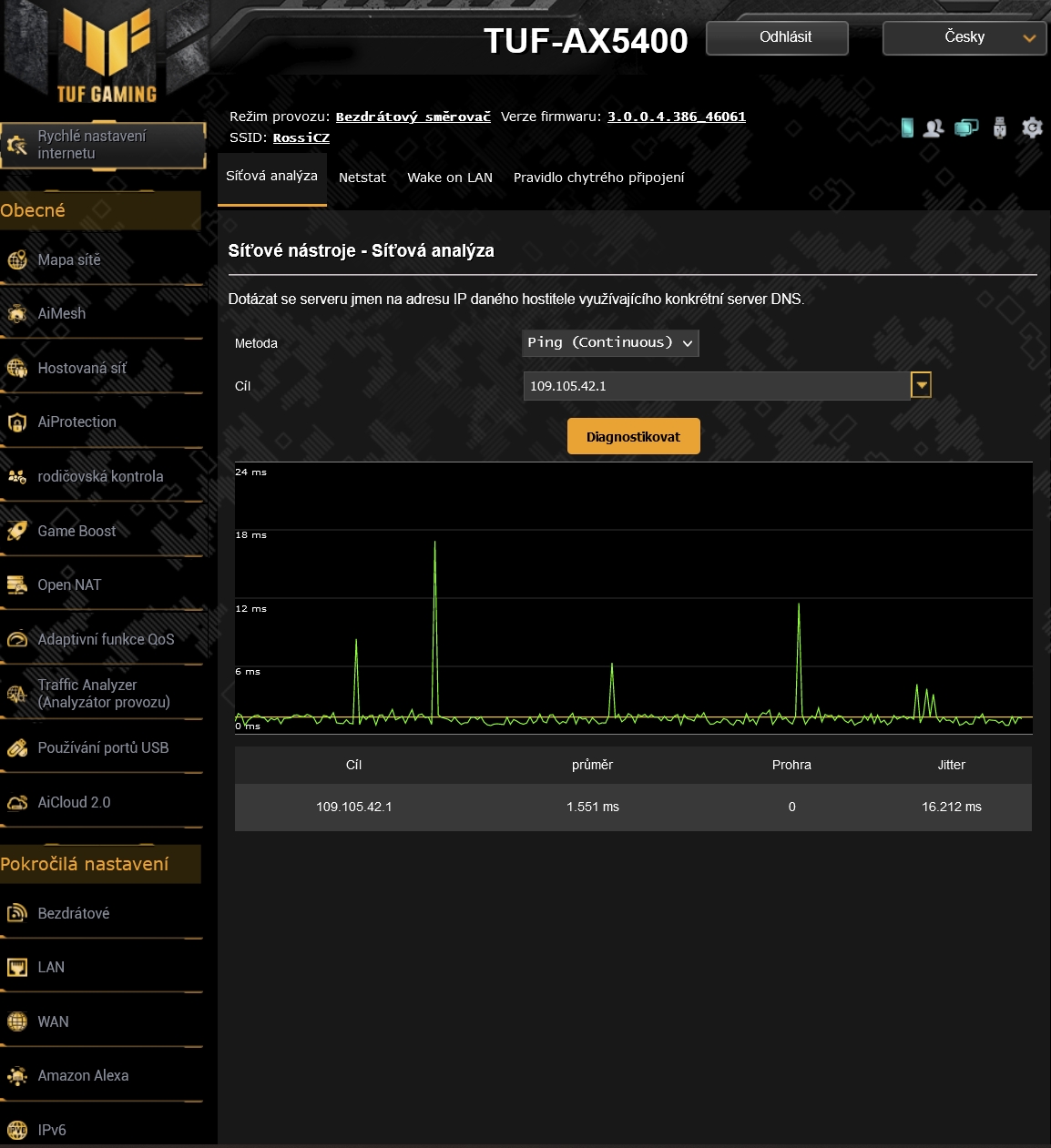Open the Open NAT icon
This screenshot has height=1148, width=1051.
17,585
